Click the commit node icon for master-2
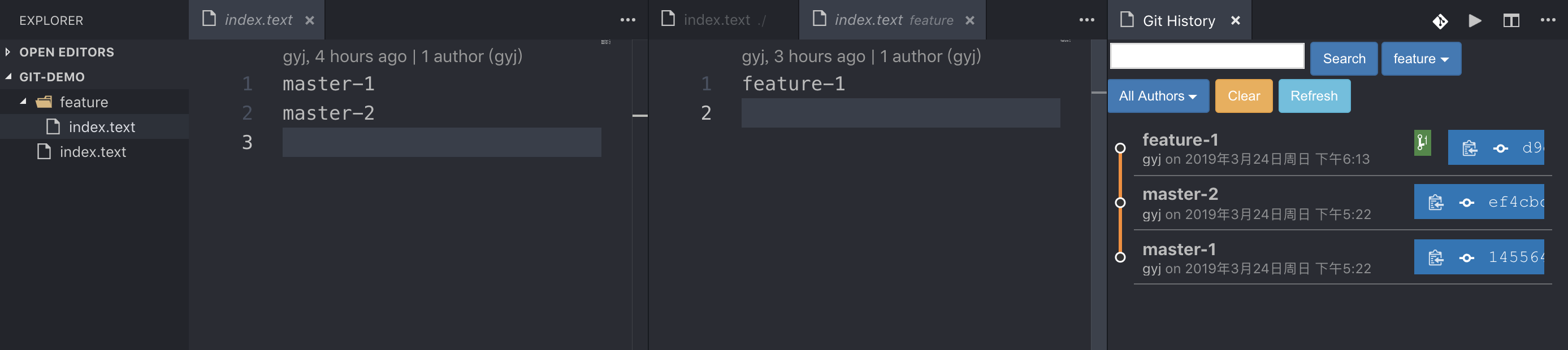Viewport: 1568px width, 350px height. (1466, 202)
